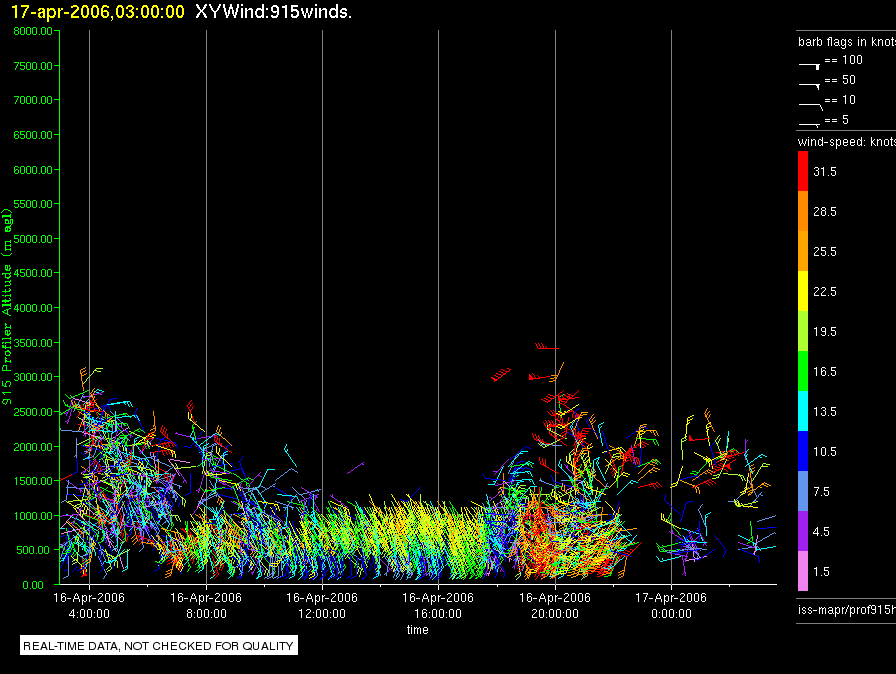The height and width of the screenshot is (674, 896).
Task: Click the 16-Apr-2006 12:00:00 time tick label
Action: (322, 605)
